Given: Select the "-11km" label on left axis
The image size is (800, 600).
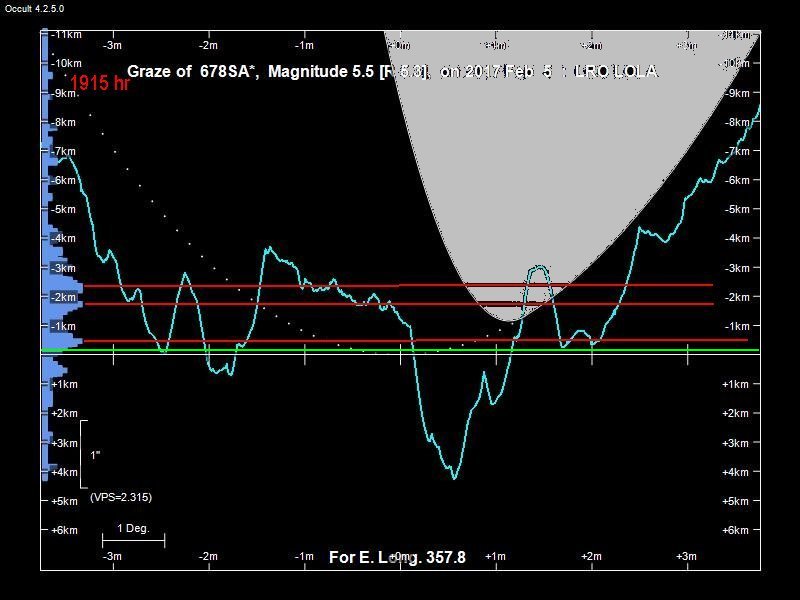Looking at the screenshot, I should [x=66, y=35].
